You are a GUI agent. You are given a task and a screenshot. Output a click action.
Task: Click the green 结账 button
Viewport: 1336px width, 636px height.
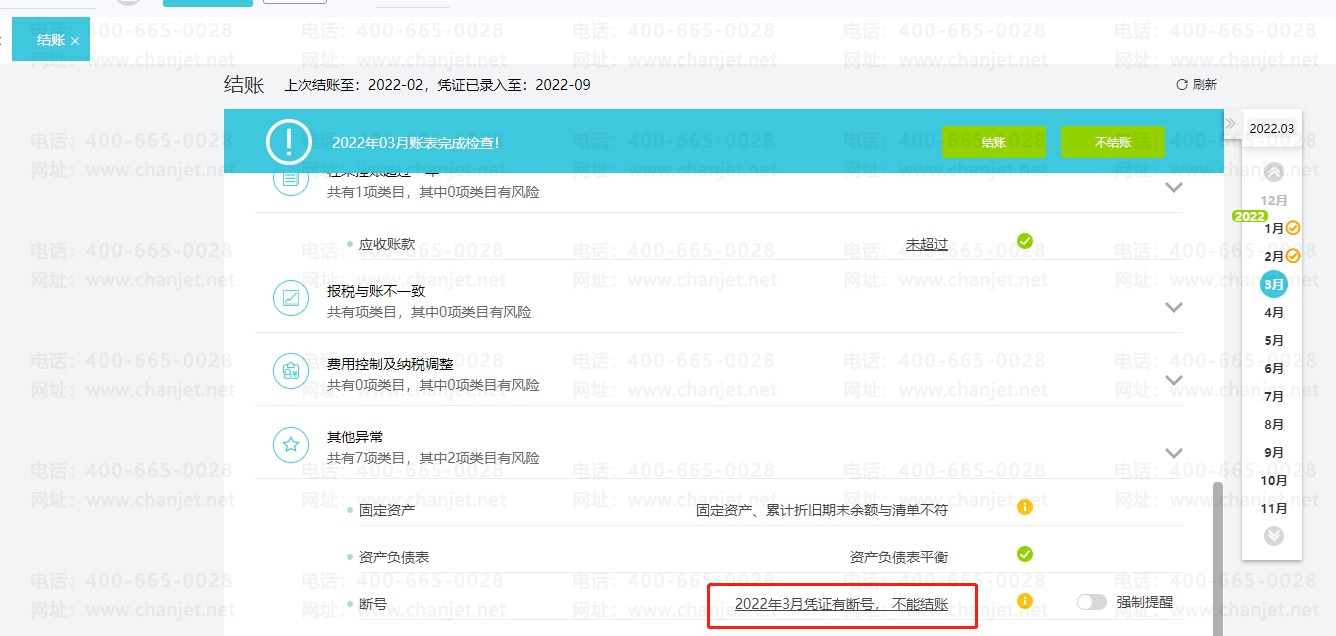993,142
